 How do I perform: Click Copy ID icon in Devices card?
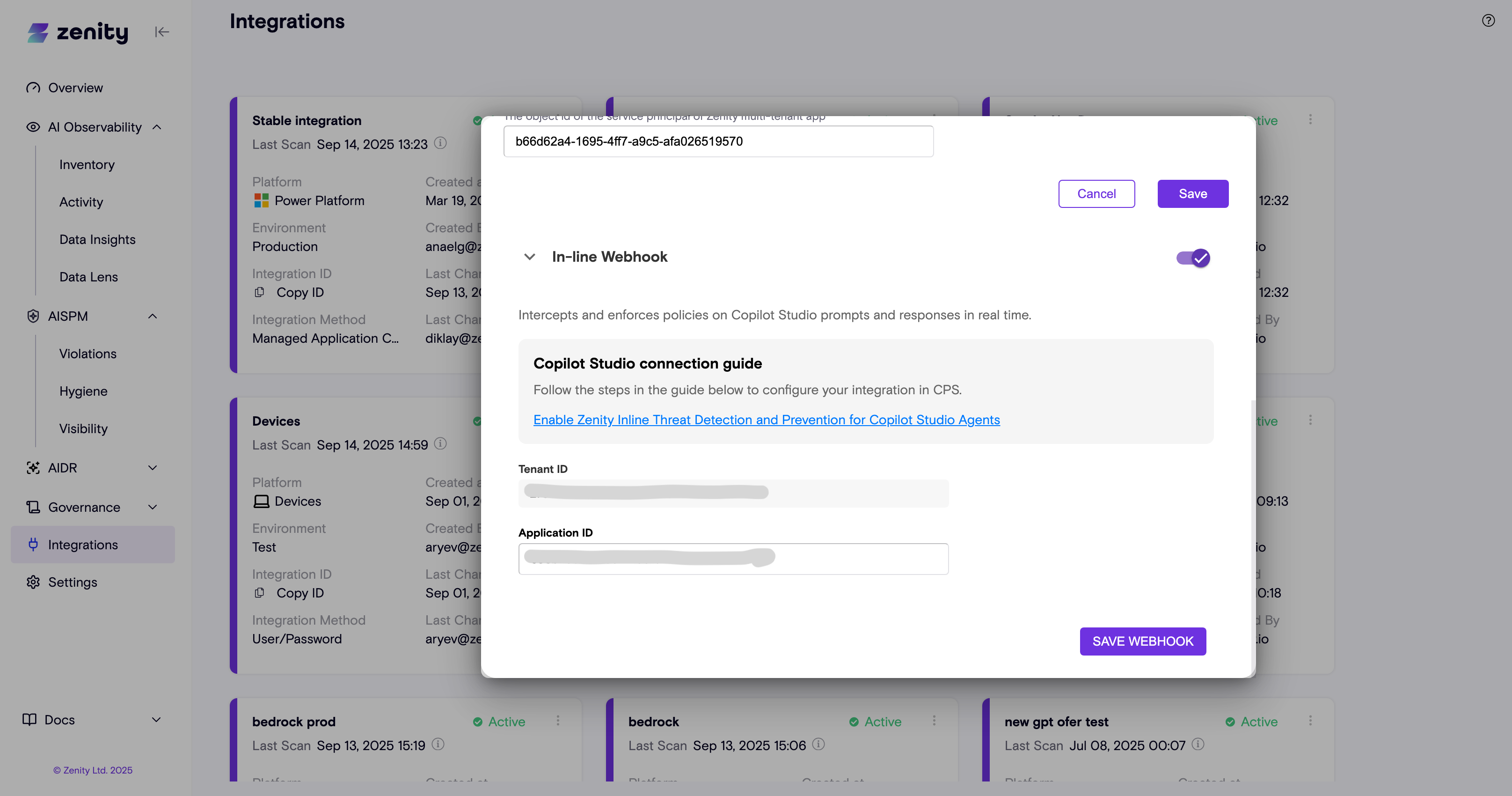pyautogui.click(x=259, y=593)
